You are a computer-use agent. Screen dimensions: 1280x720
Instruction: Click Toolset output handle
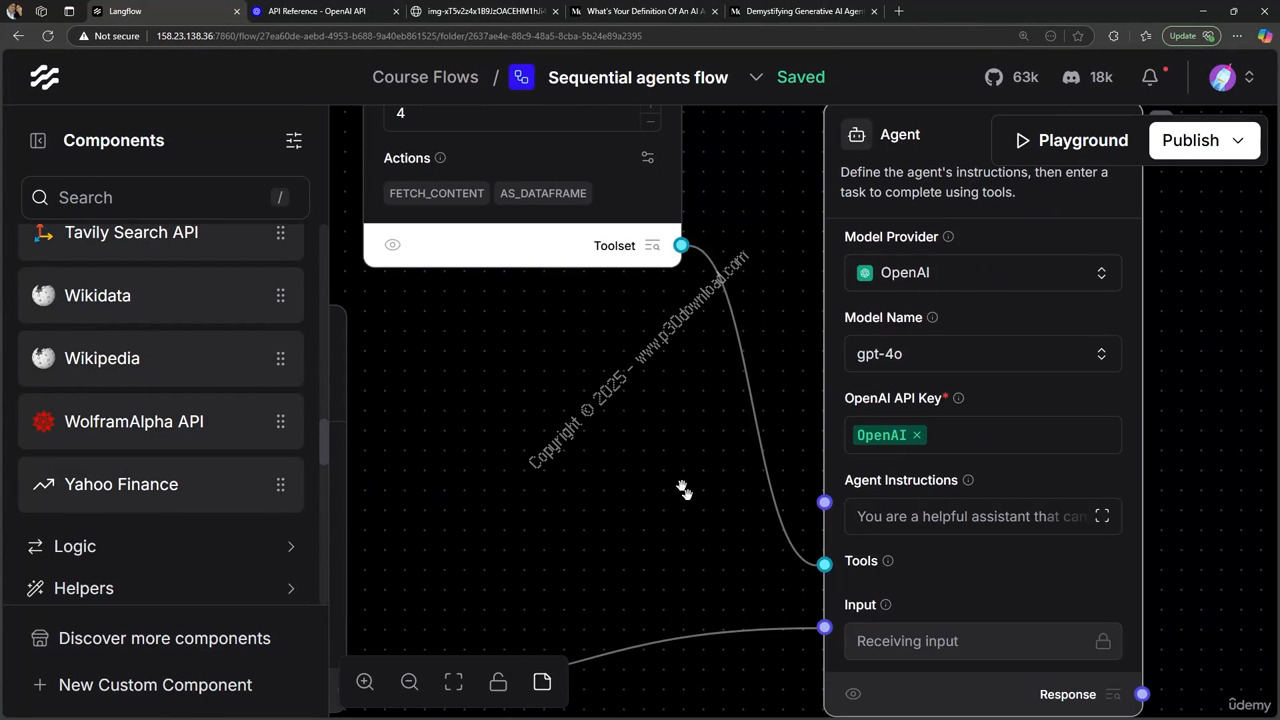click(681, 245)
